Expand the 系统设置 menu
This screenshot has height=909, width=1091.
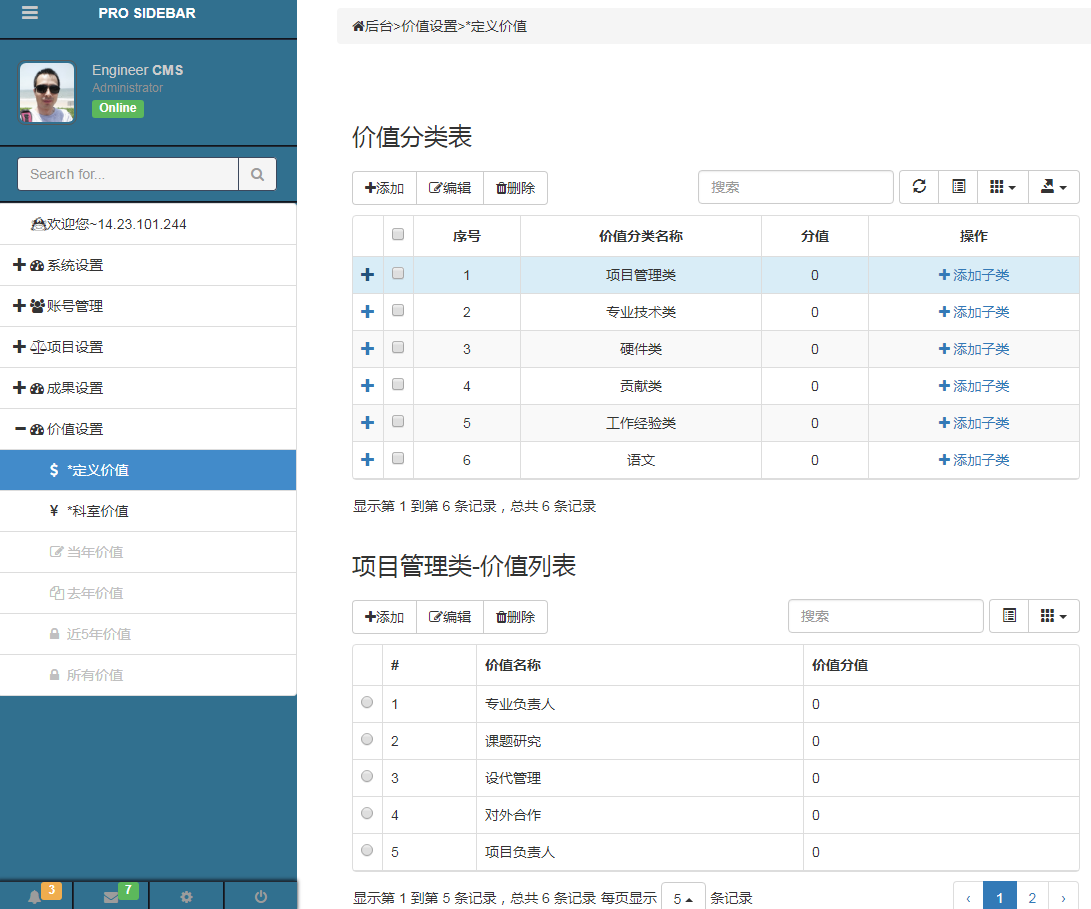point(148,265)
